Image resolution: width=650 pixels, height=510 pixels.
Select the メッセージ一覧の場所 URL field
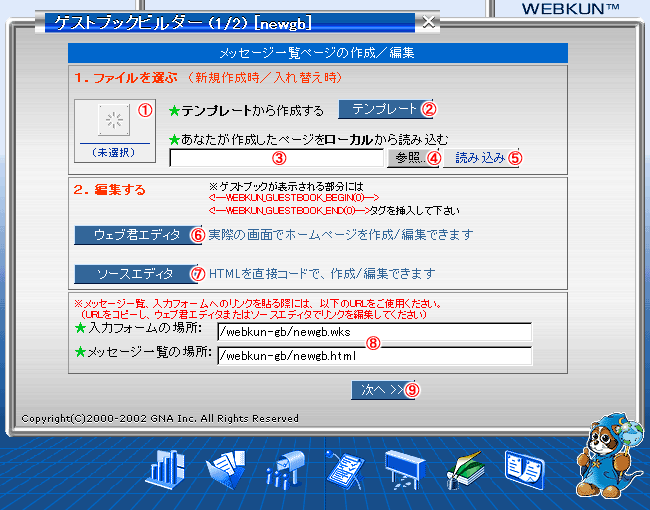click(374, 356)
